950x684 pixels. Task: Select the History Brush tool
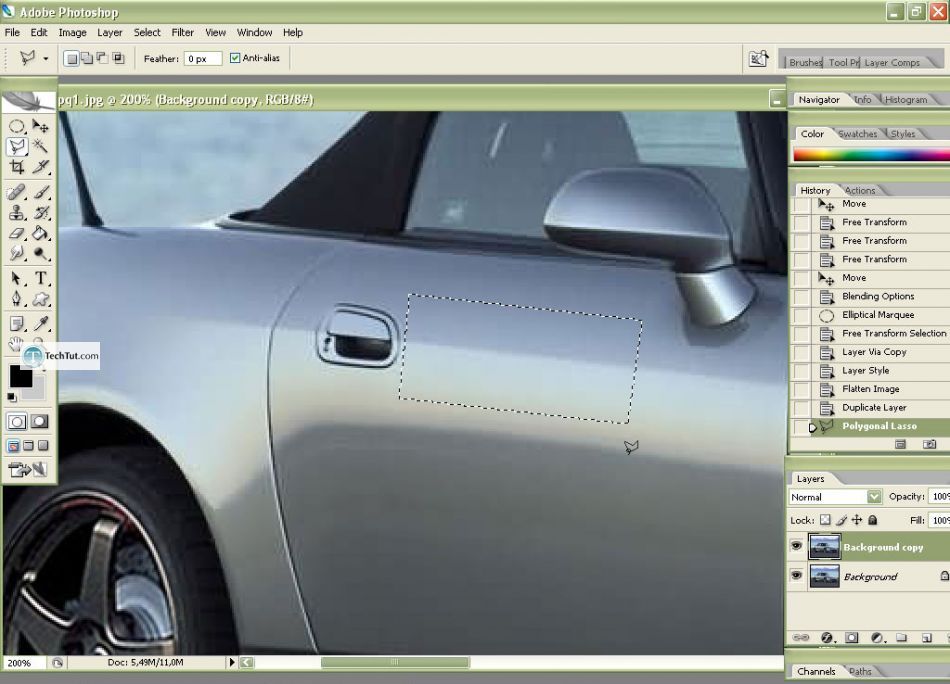pos(40,213)
